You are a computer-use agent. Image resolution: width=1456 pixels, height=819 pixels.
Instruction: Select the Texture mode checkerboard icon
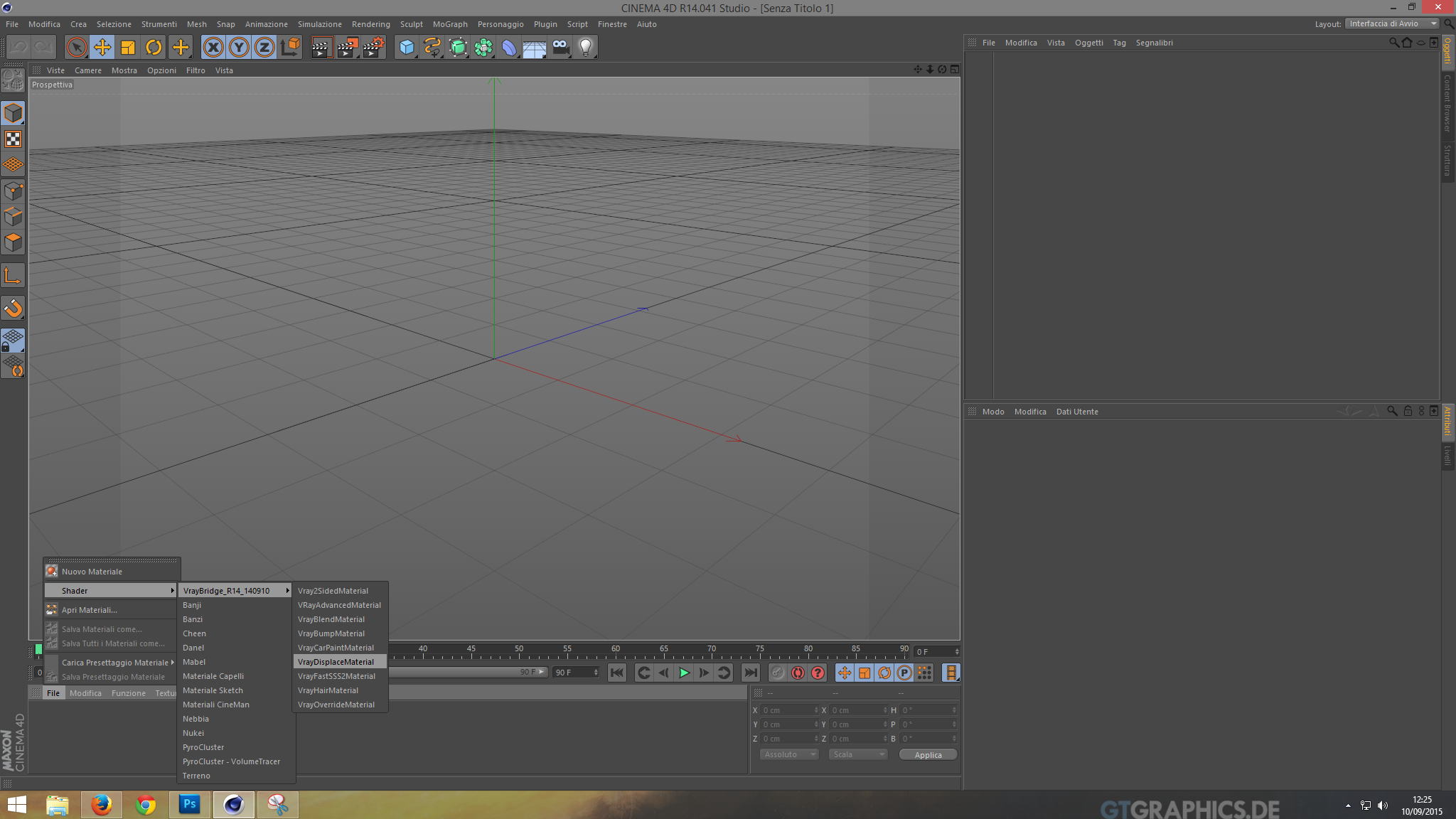point(13,139)
